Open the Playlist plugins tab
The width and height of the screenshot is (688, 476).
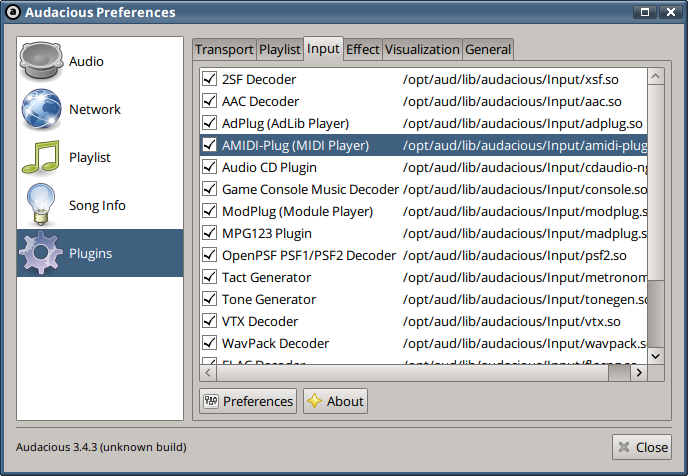280,49
